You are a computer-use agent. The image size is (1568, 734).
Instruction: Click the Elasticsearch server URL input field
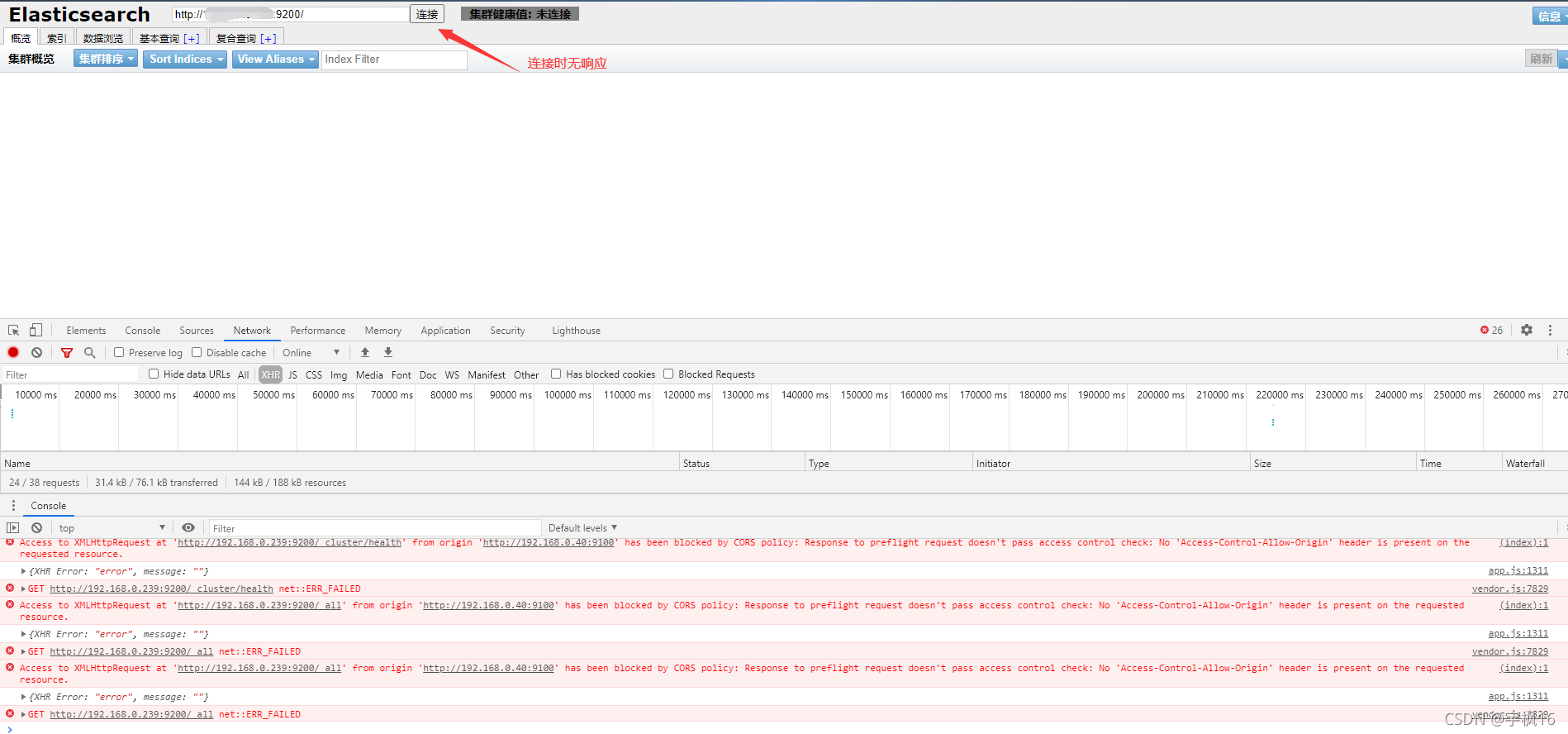pos(290,14)
